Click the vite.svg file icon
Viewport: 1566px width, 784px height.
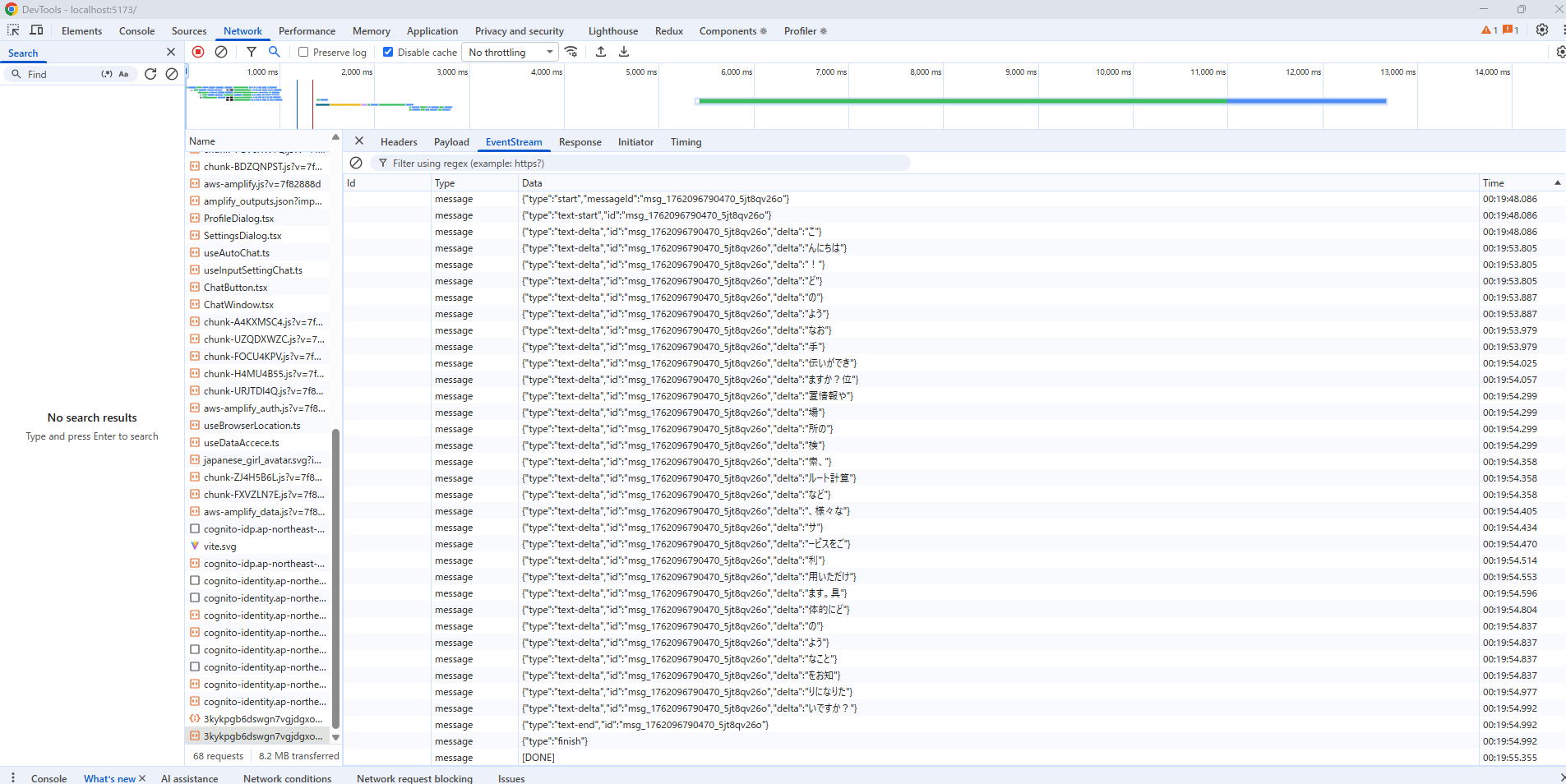(195, 546)
